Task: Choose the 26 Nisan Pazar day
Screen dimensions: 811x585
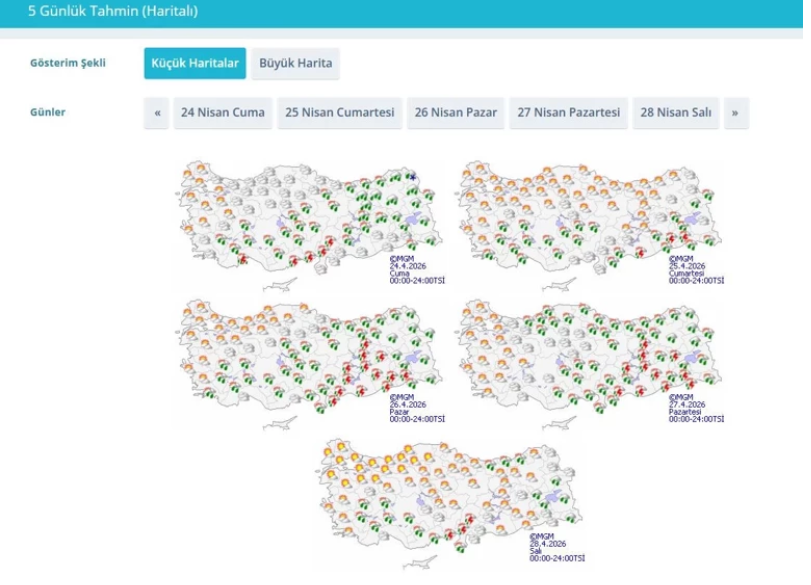Action: click(456, 113)
